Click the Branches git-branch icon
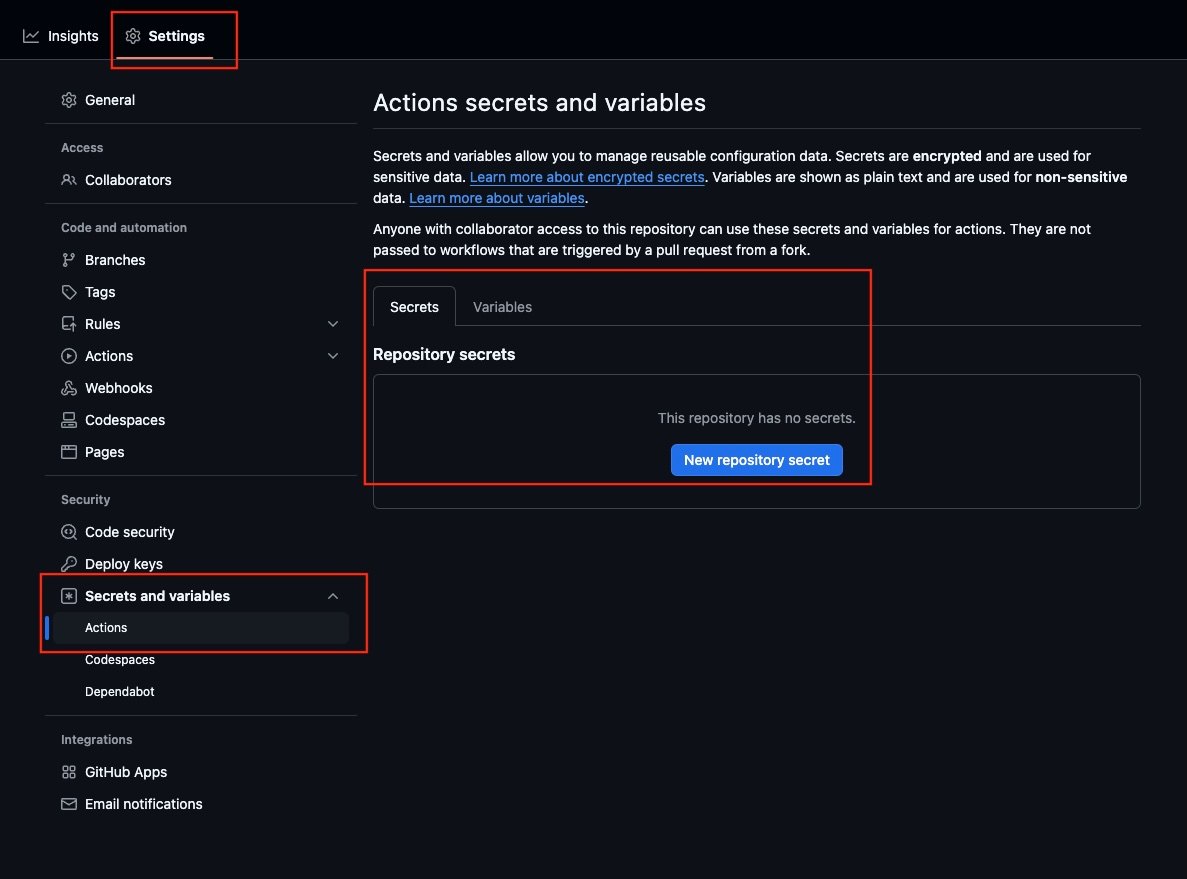This screenshot has width=1187, height=879. [69, 260]
